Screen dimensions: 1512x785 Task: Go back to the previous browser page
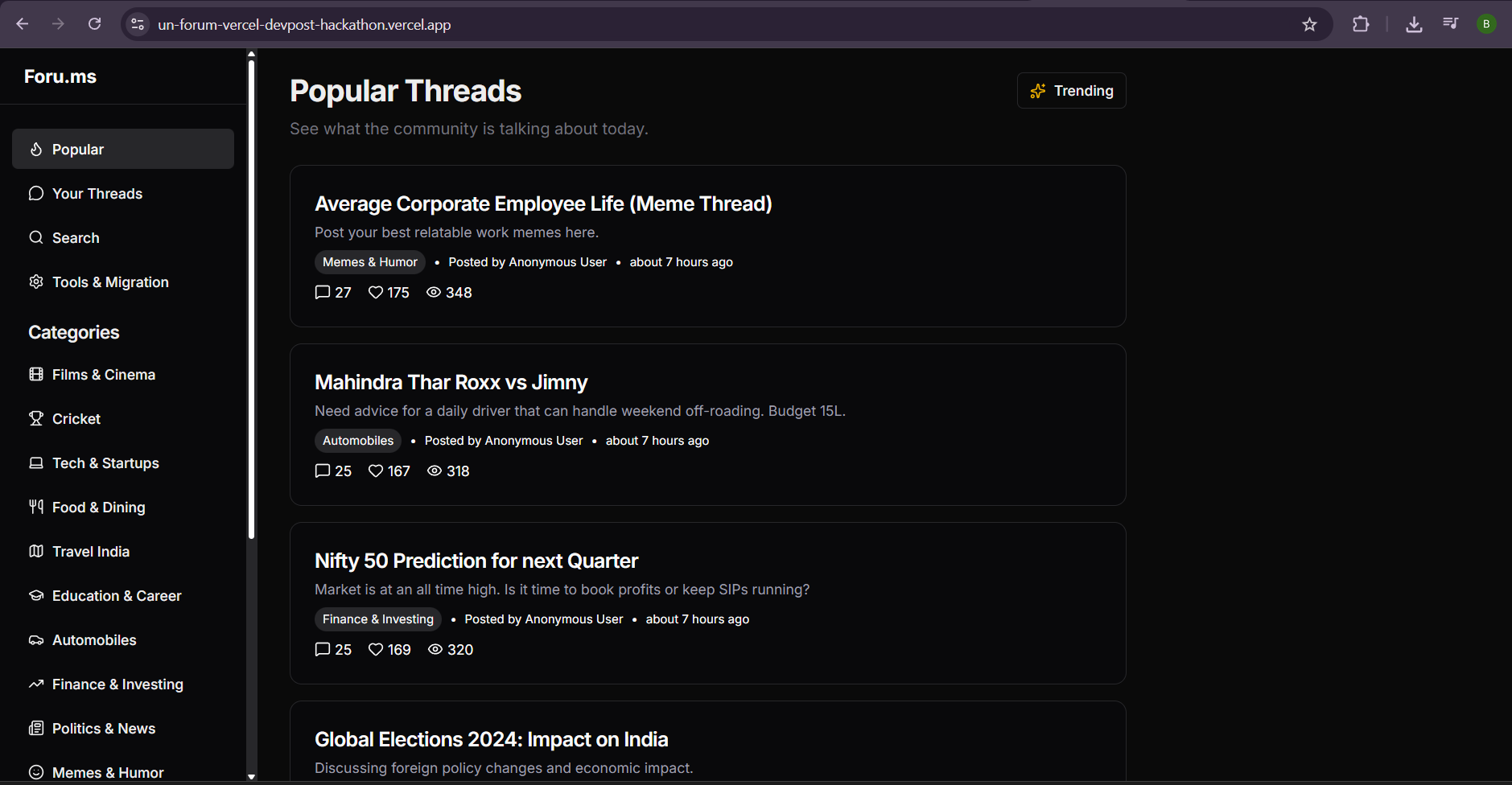(x=23, y=24)
